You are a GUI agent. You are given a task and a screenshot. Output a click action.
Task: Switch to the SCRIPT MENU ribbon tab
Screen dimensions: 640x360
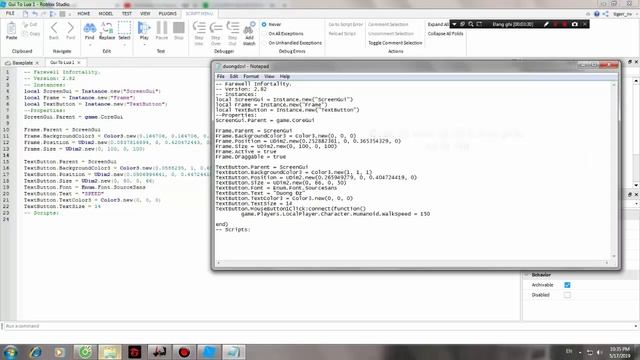click(x=200, y=13)
